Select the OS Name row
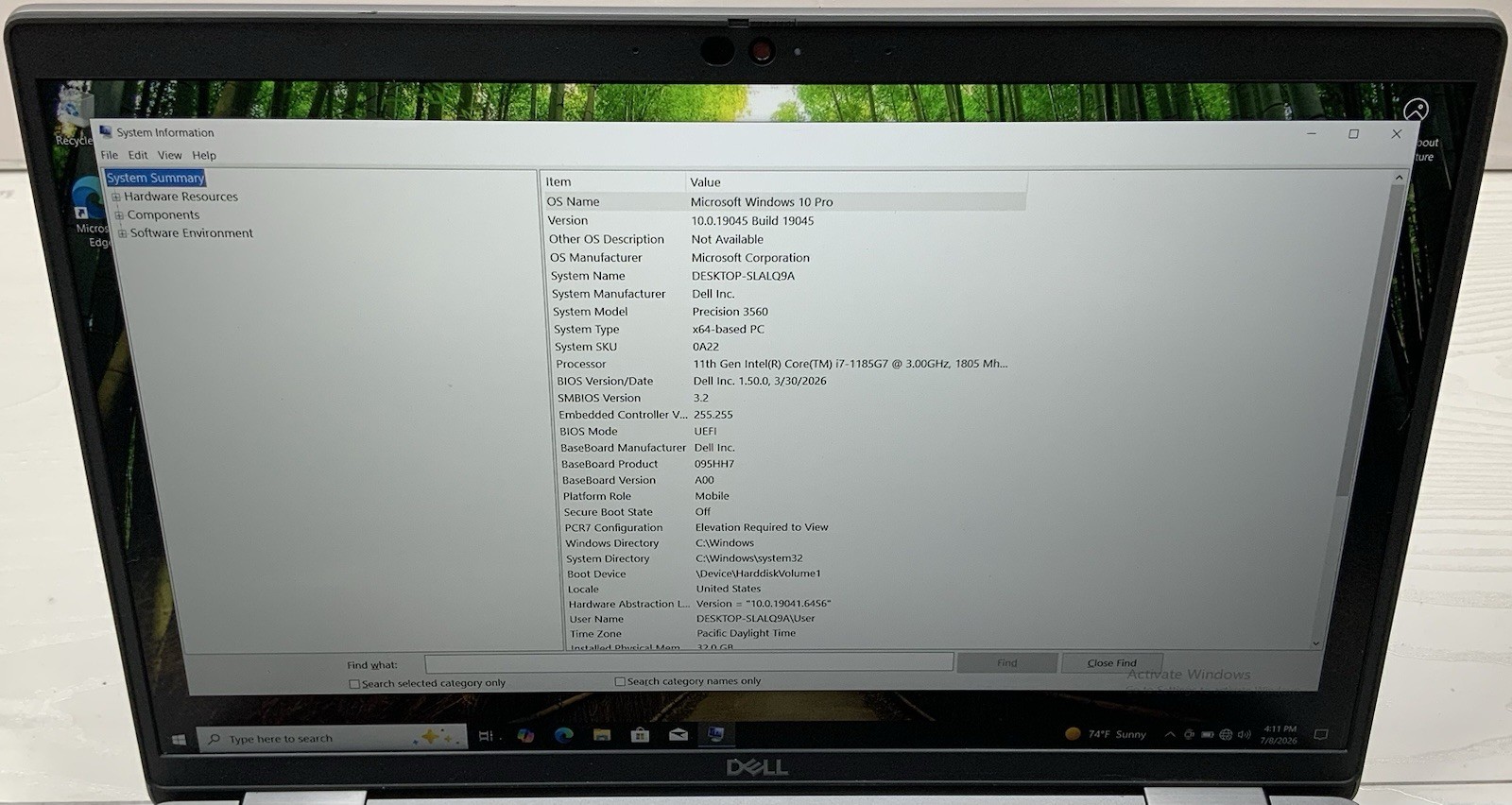The image size is (1512, 805). [x=784, y=201]
